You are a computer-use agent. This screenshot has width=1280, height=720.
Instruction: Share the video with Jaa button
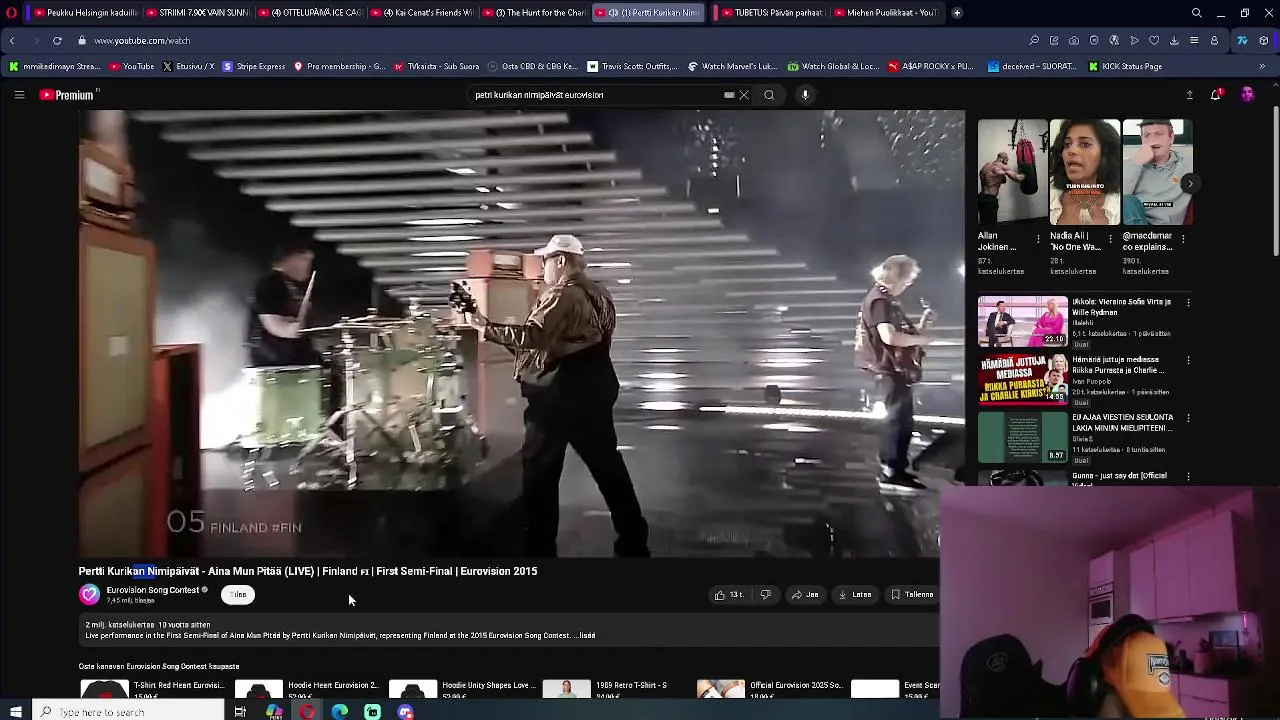click(x=805, y=595)
